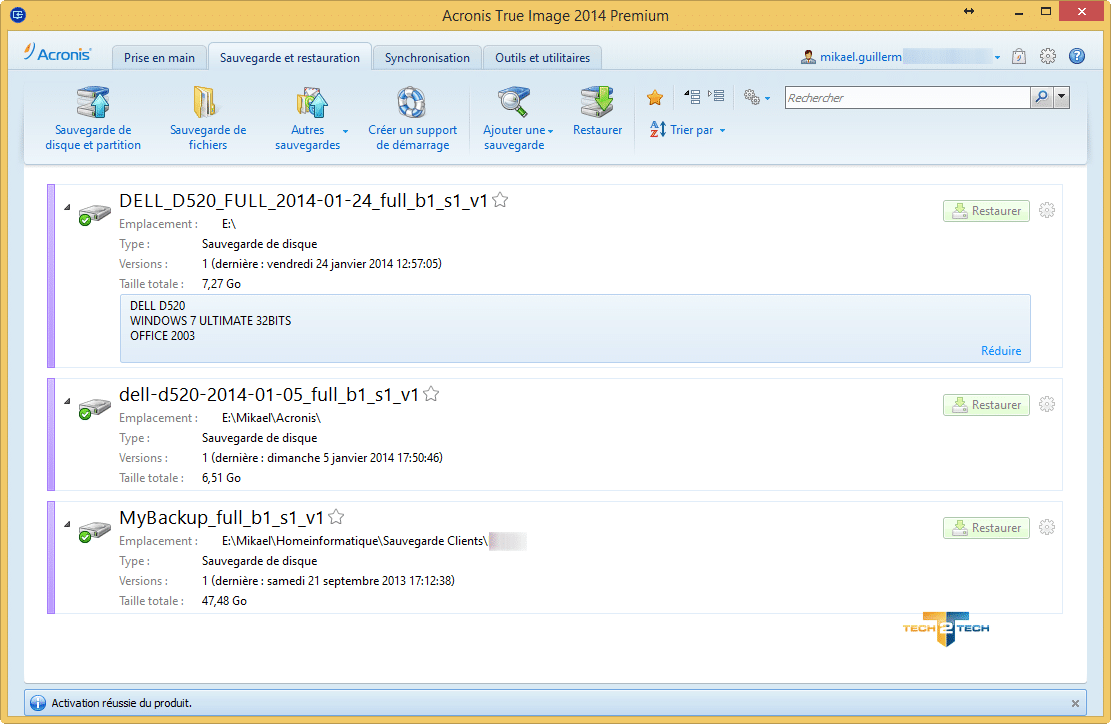Open Autres sauvegardes icon
Viewport: 1111px width, 724px height.
311,103
